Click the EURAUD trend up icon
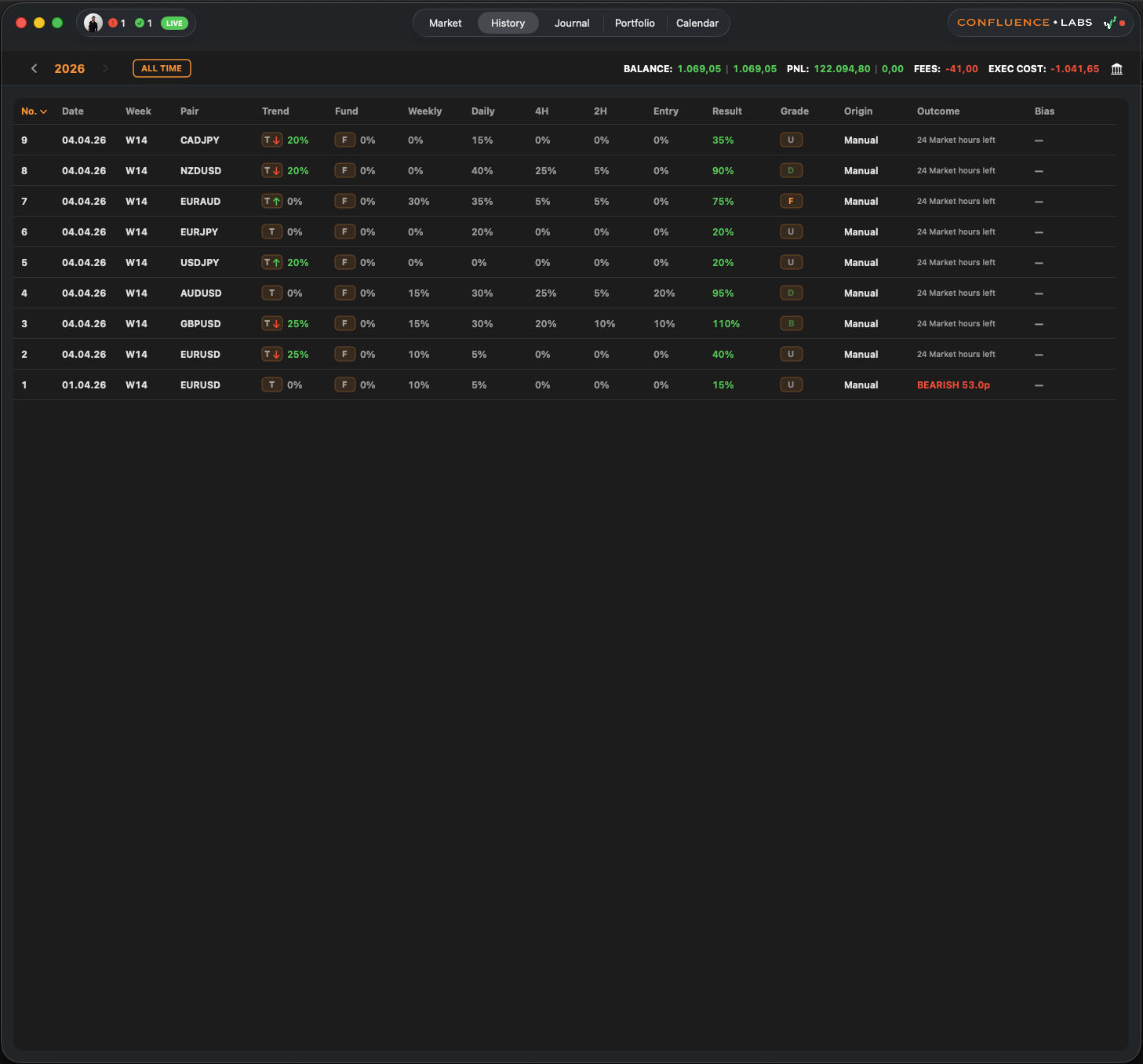1143x1064 pixels. (272, 201)
